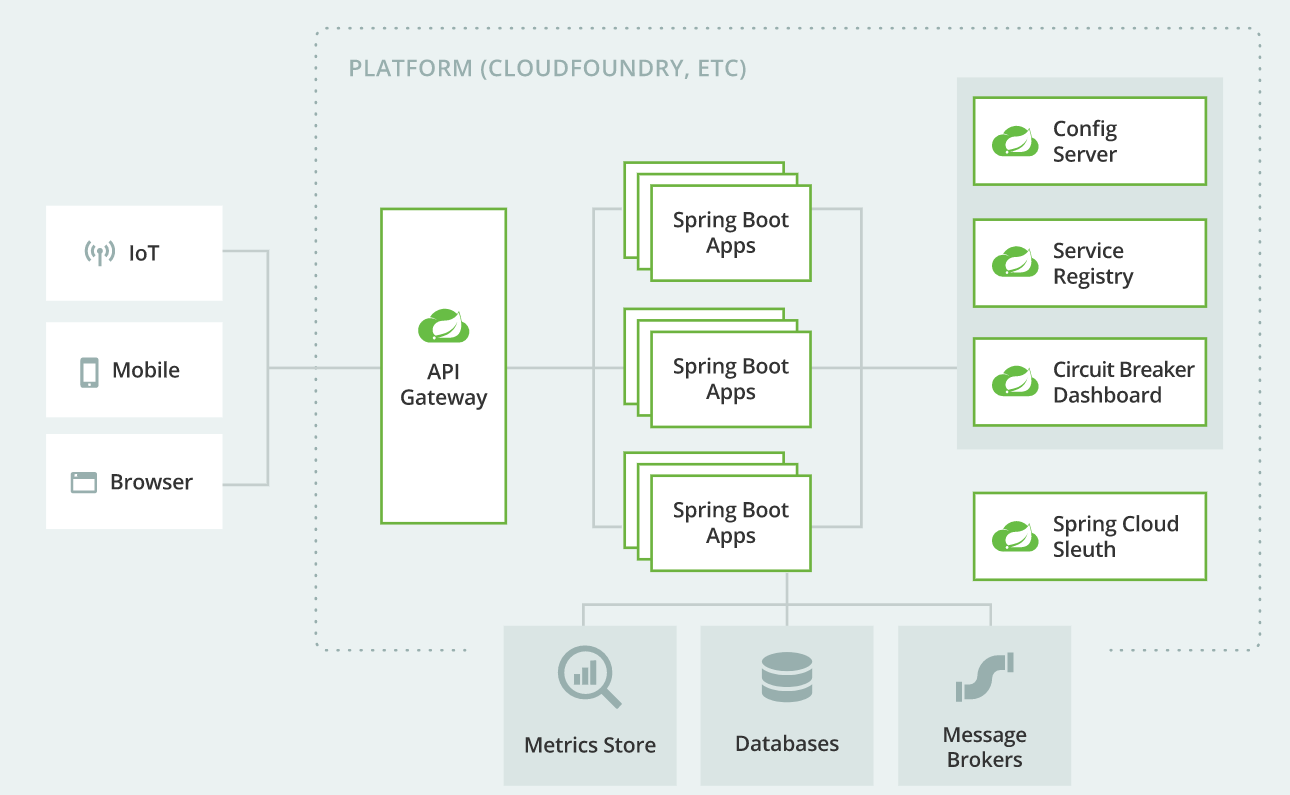1290x795 pixels.
Task: Select the "Mobile" label text
Action: point(146,370)
